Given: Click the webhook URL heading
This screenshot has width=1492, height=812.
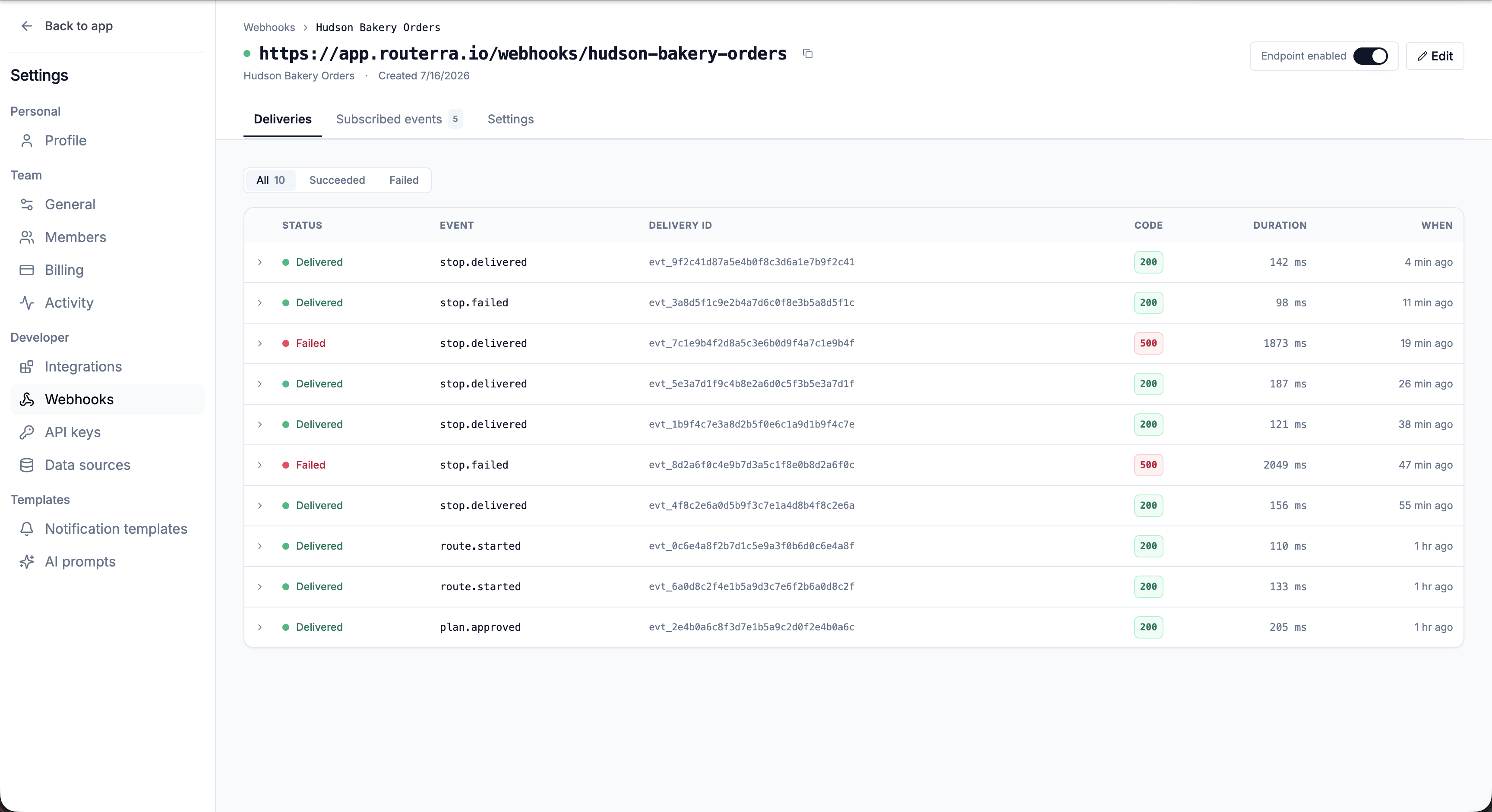Looking at the screenshot, I should (522, 53).
